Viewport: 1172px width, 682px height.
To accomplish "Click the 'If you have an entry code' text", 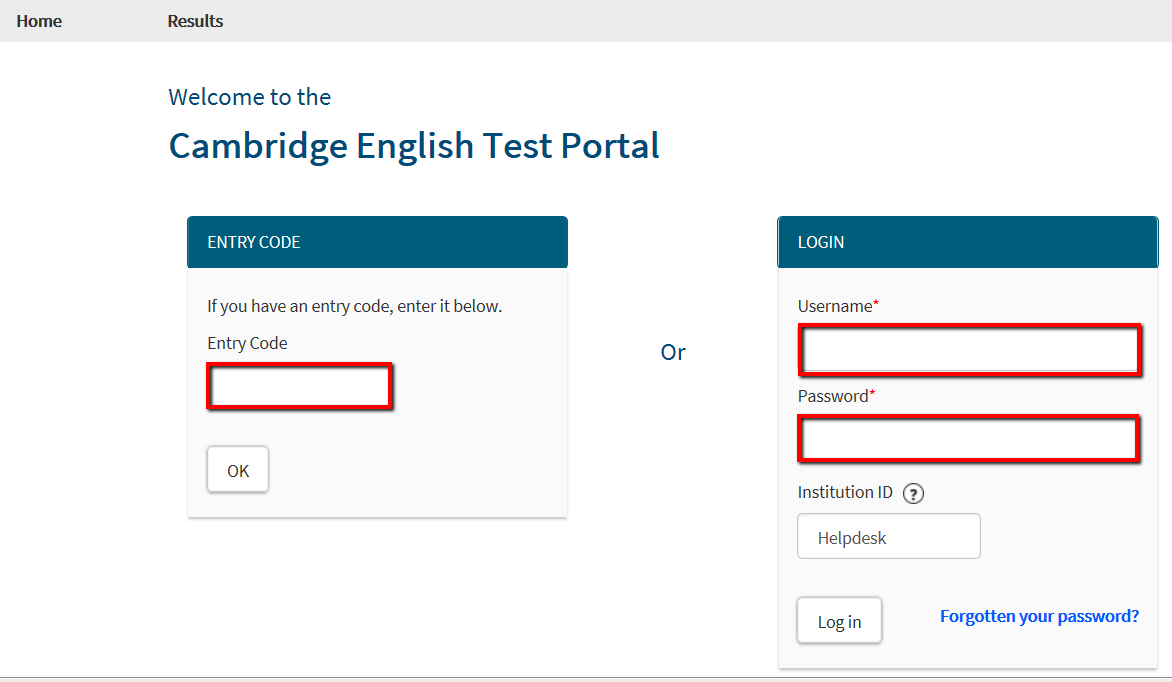I will coord(354,306).
